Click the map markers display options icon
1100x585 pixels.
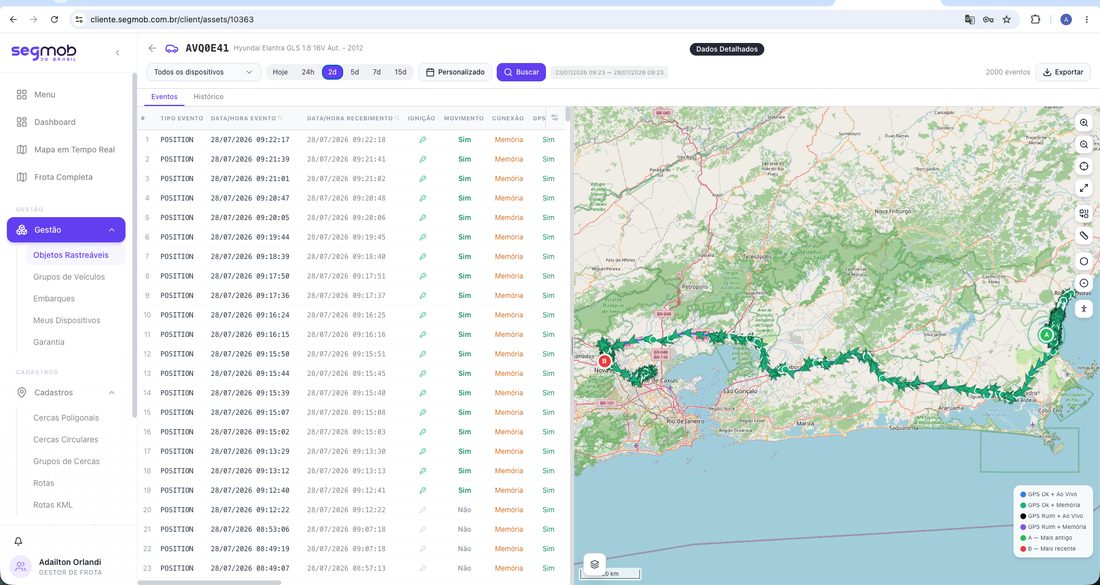1084,214
